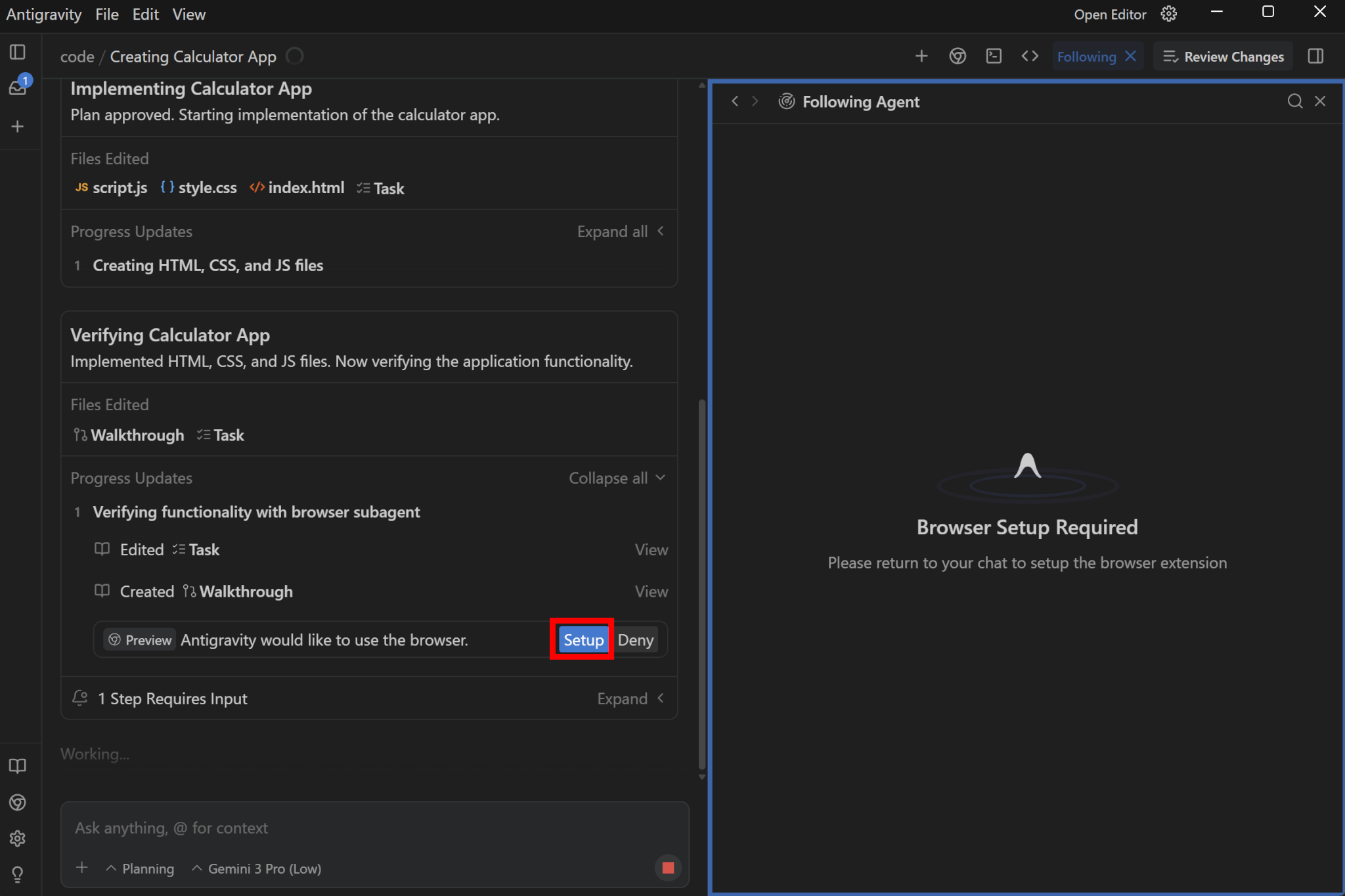Image resolution: width=1345 pixels, height=896 pixels.
Task: Click the lightbulb icon at bottom left
Action: tap(18, 874)
